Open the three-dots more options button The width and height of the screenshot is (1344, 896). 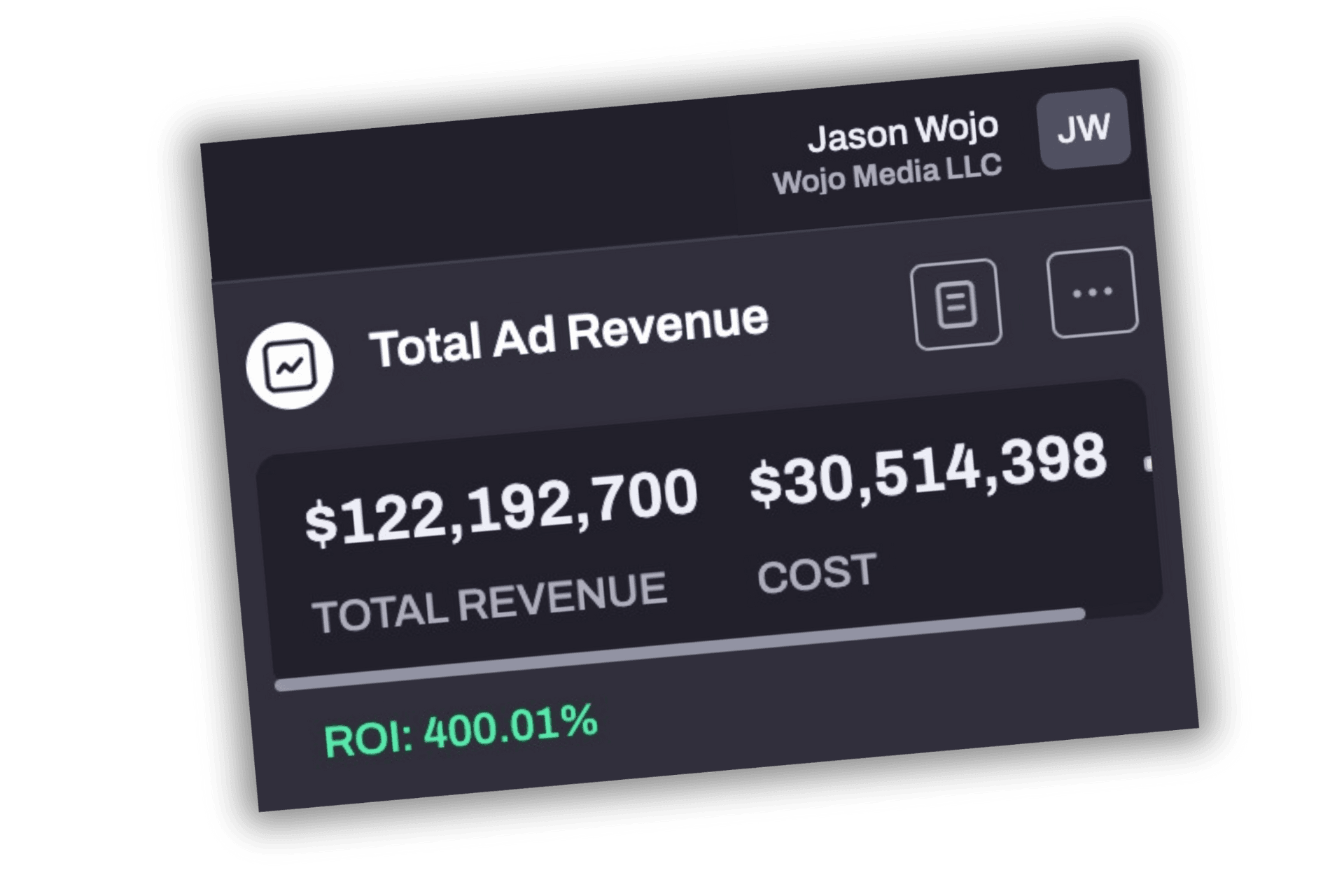pos(1092,292)
